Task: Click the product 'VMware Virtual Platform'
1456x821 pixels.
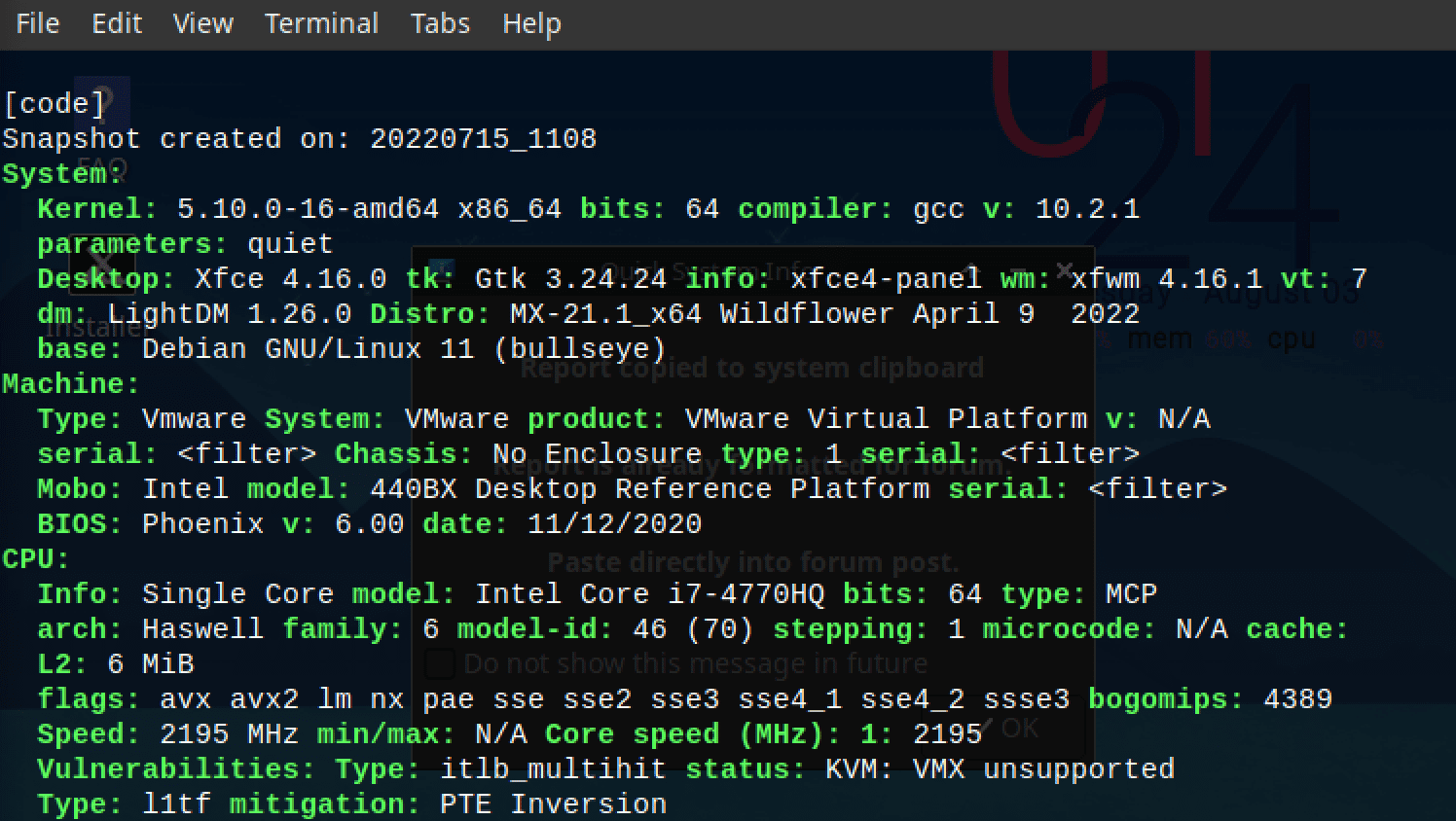Action: (x=886, y=419)
